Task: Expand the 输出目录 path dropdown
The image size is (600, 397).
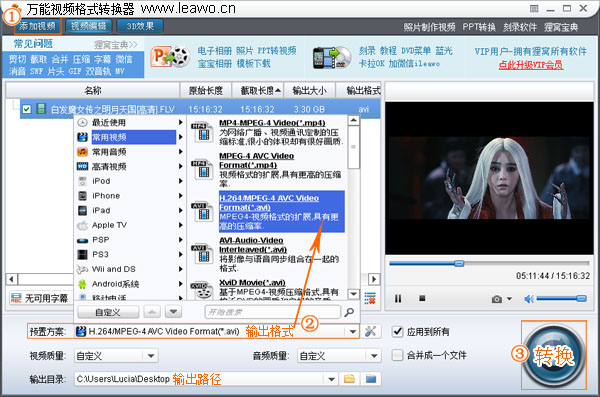Action: (x=331, y=379)
